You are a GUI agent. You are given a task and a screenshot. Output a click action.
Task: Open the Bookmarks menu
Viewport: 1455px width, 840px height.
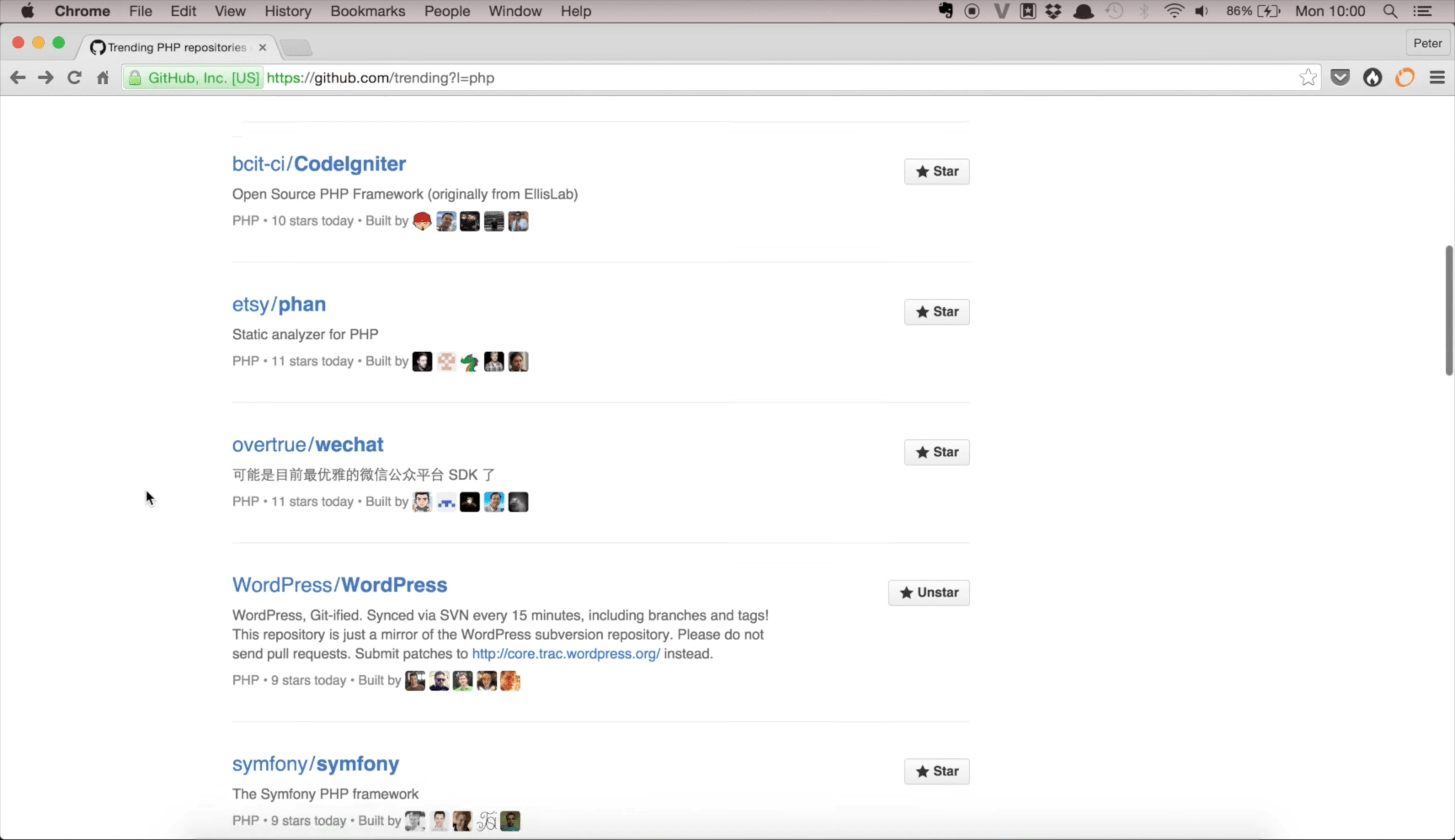click(x=368, y=11)
